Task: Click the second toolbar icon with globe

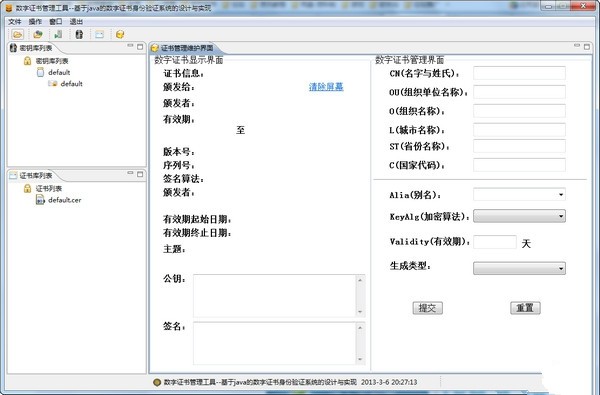Action: click(38, 34)
